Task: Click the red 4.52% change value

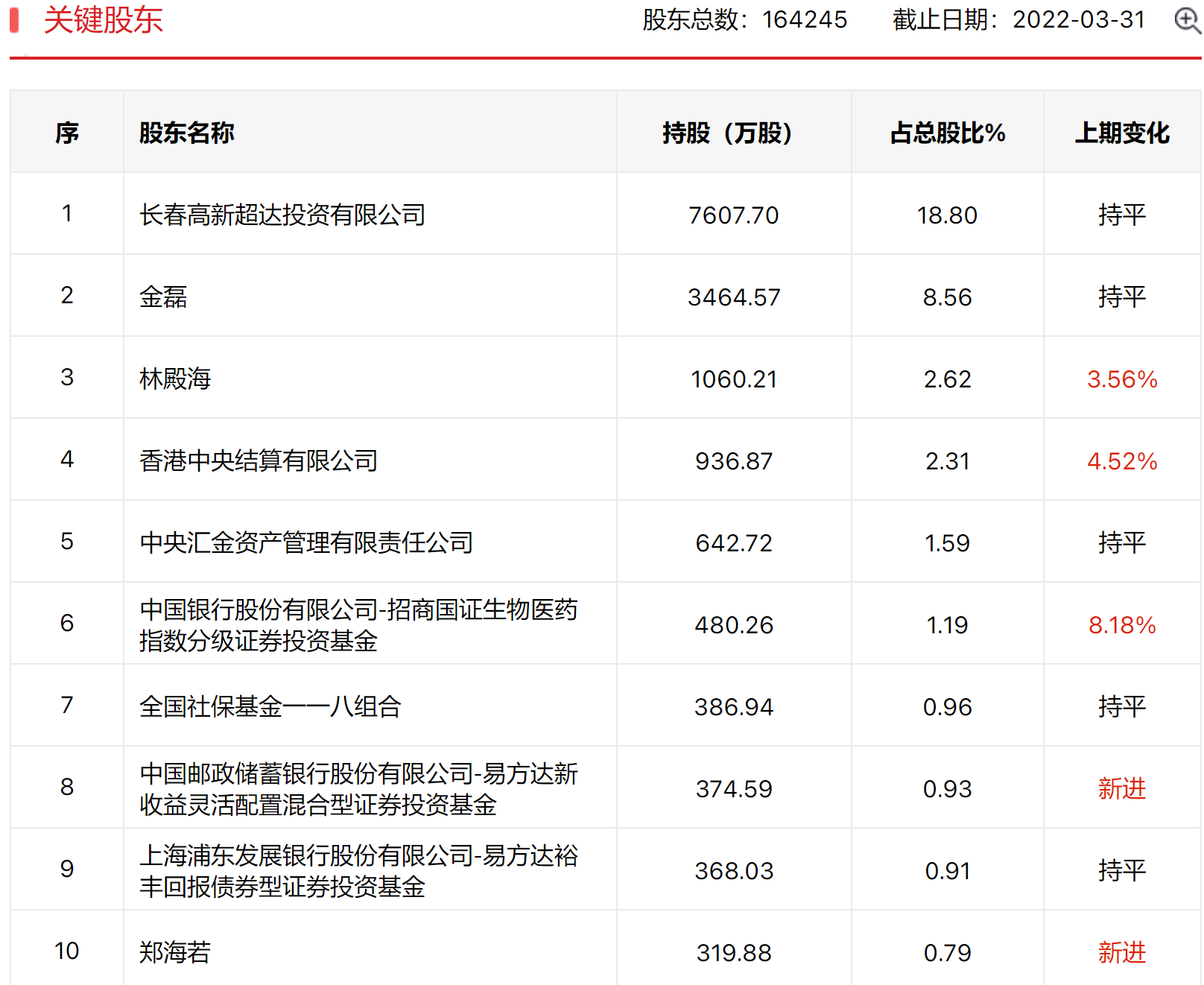Action: point(1122,461)
